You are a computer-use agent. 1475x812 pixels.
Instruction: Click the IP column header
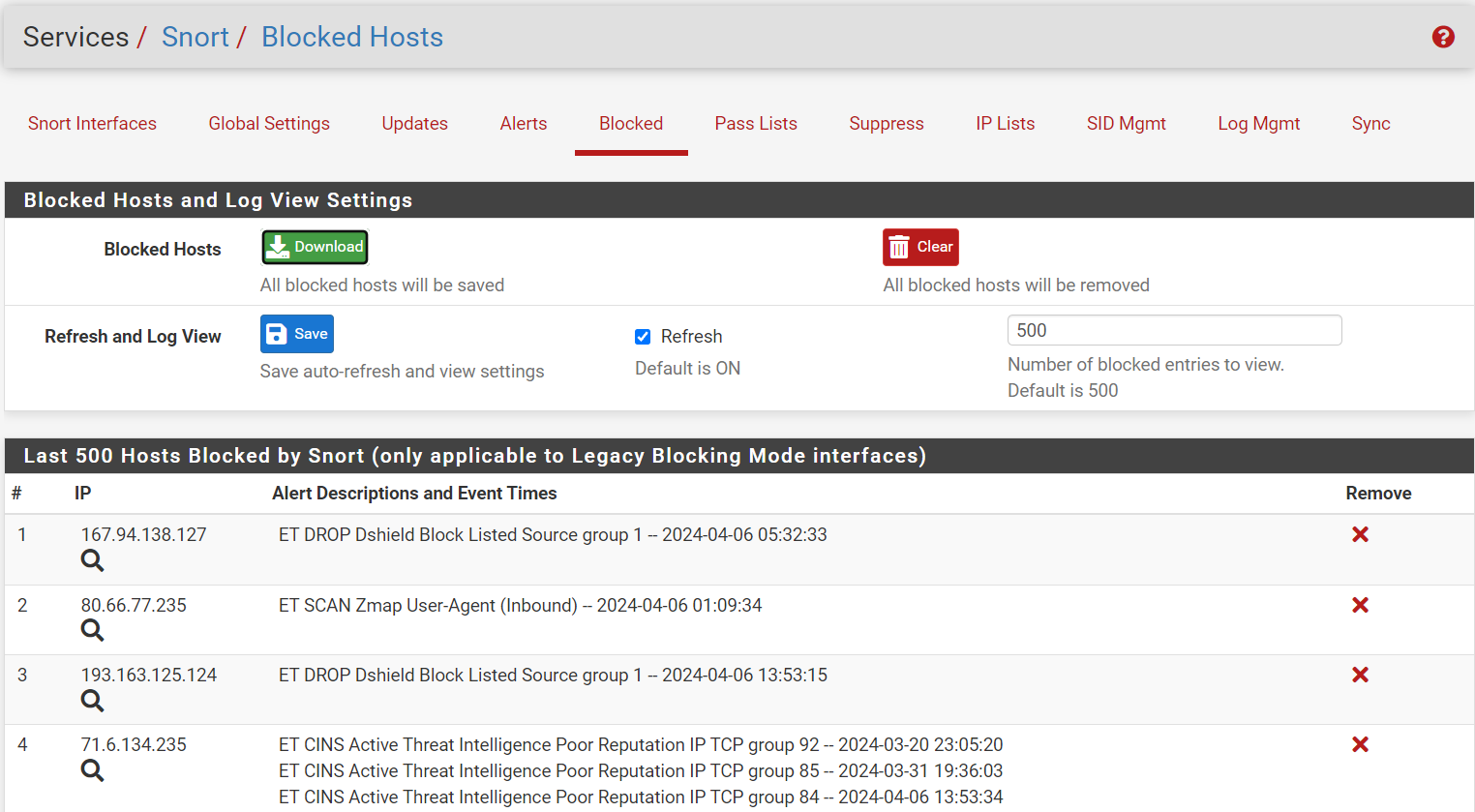point(83,494)
